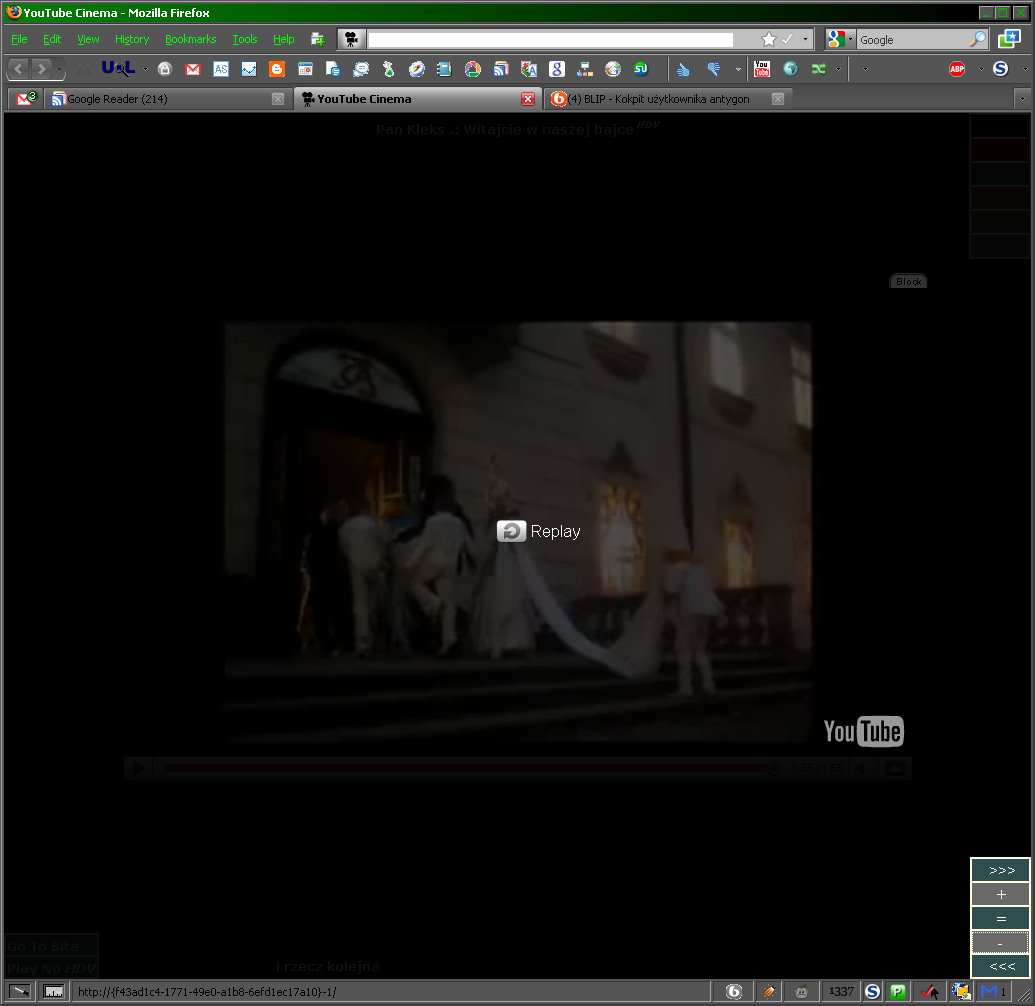
Task: Open the History menu
Action: coord(132,40)
